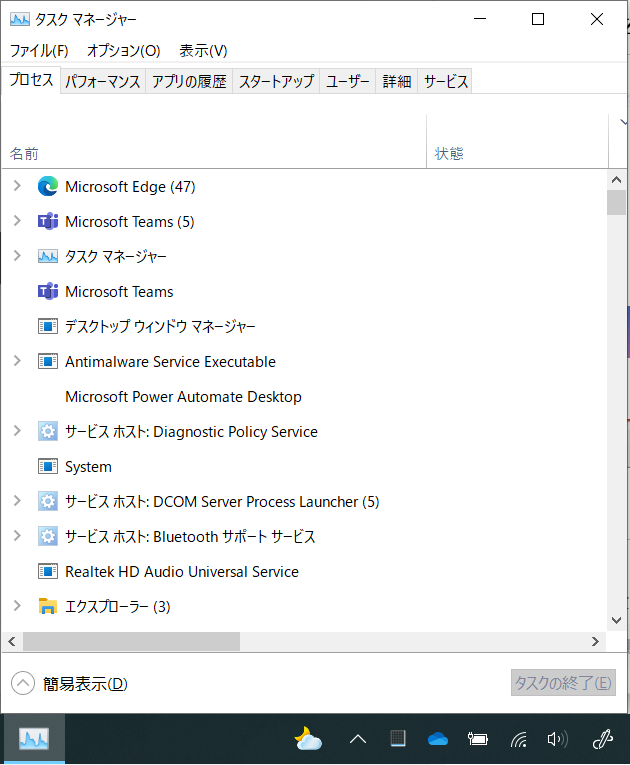Click DCOM Server Process Launcher gear icon

pos(48,502)
